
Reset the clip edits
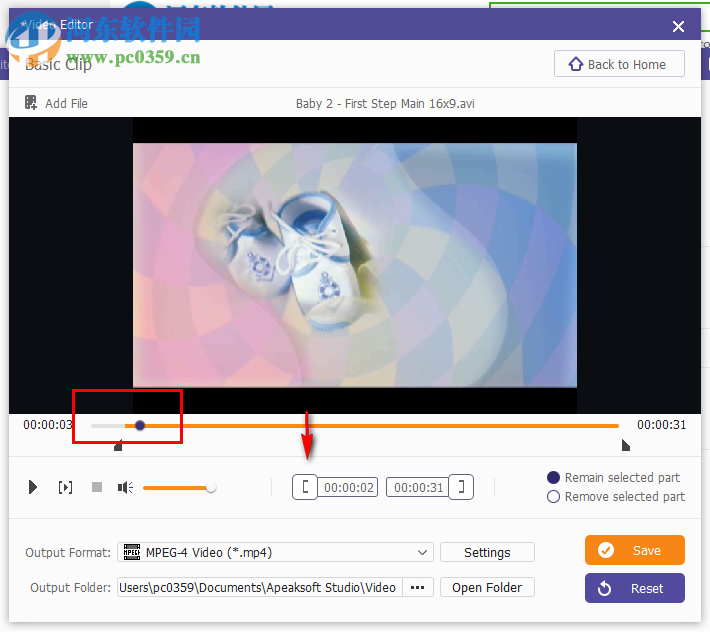click(x=634, y=588)
